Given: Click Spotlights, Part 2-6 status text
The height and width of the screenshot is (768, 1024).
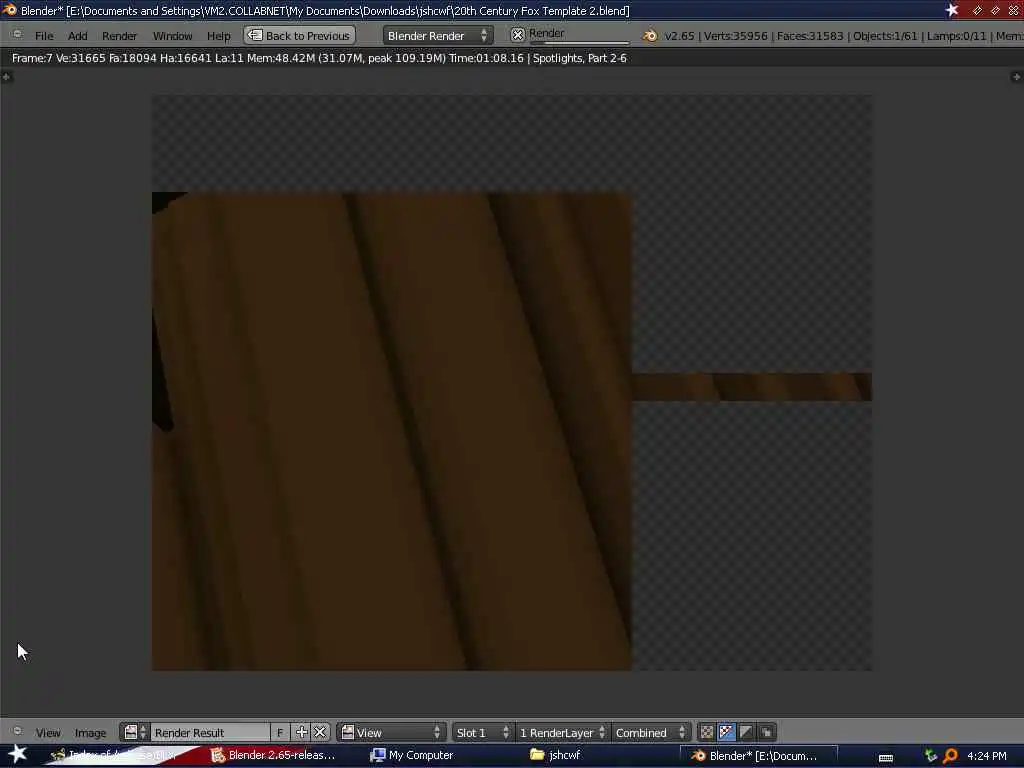Looking at the screenshot, I should 579,58.
